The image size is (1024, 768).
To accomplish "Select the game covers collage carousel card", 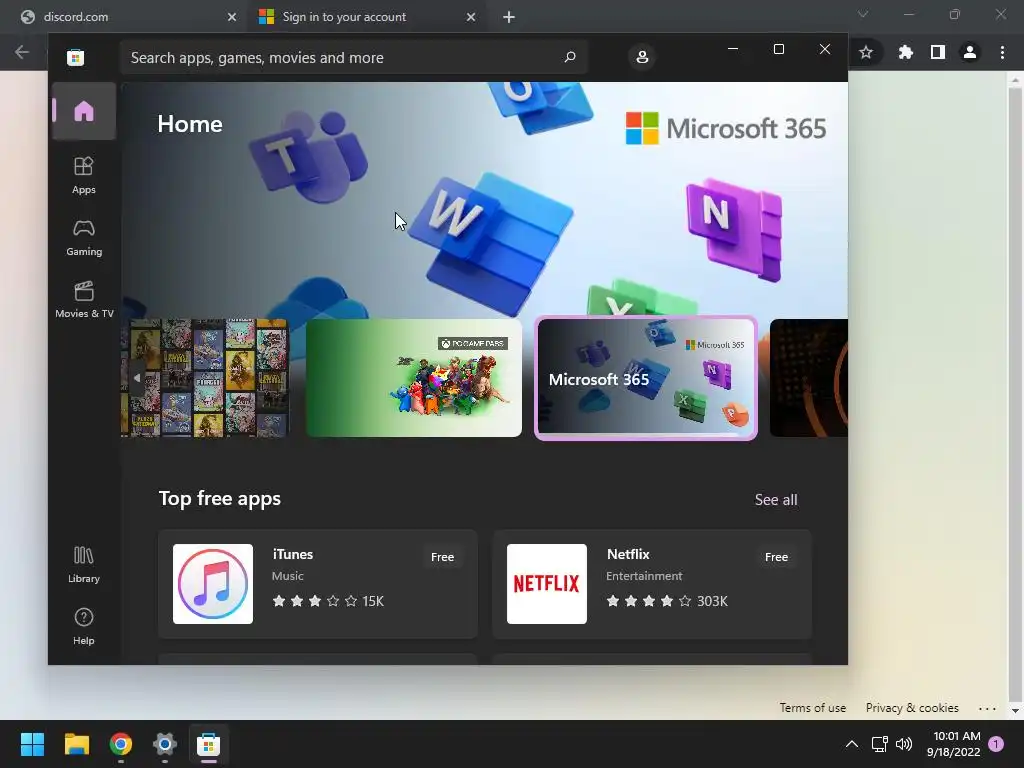I will 205,378.
